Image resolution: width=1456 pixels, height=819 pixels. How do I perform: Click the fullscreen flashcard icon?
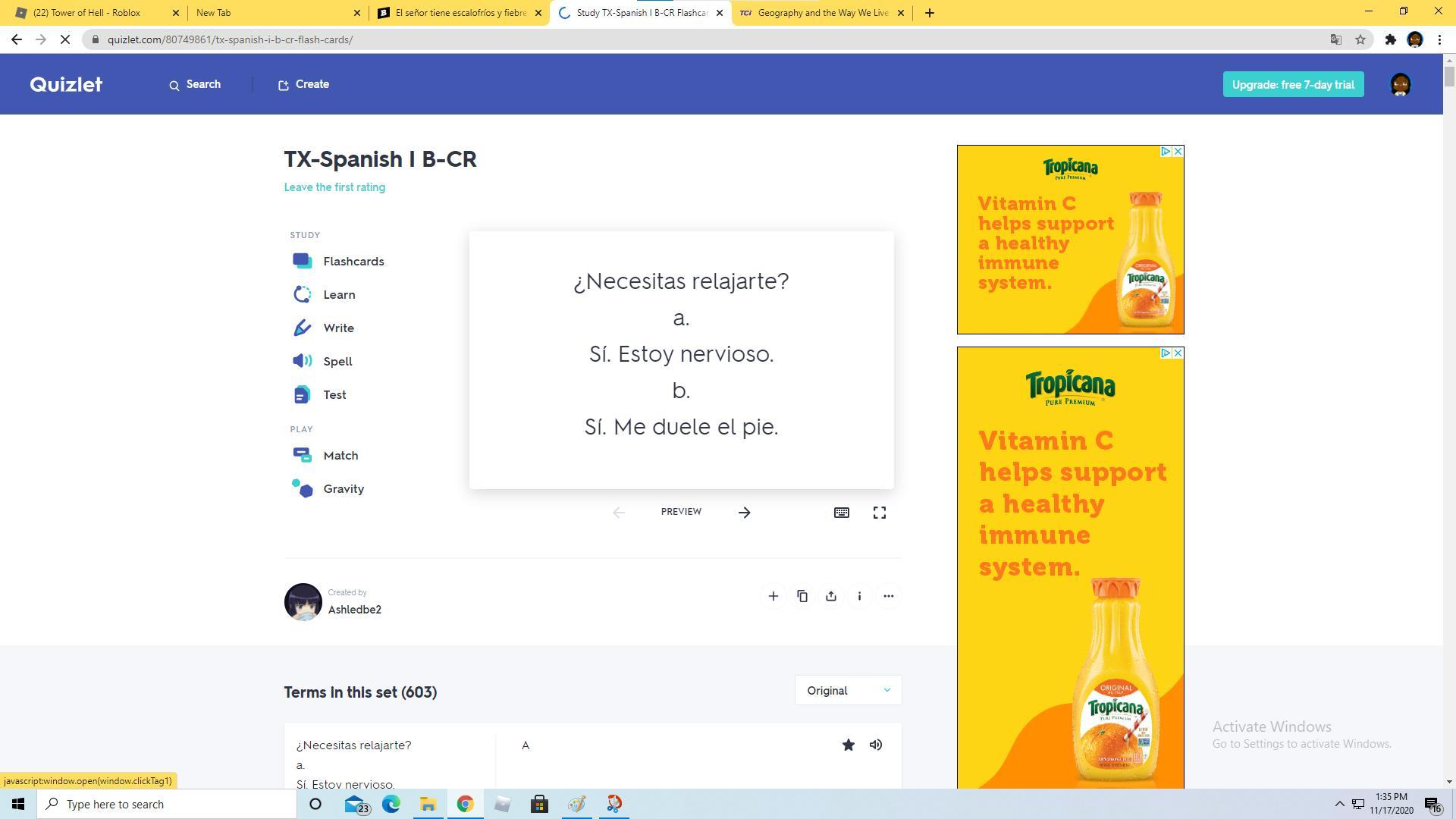point(879,513)
